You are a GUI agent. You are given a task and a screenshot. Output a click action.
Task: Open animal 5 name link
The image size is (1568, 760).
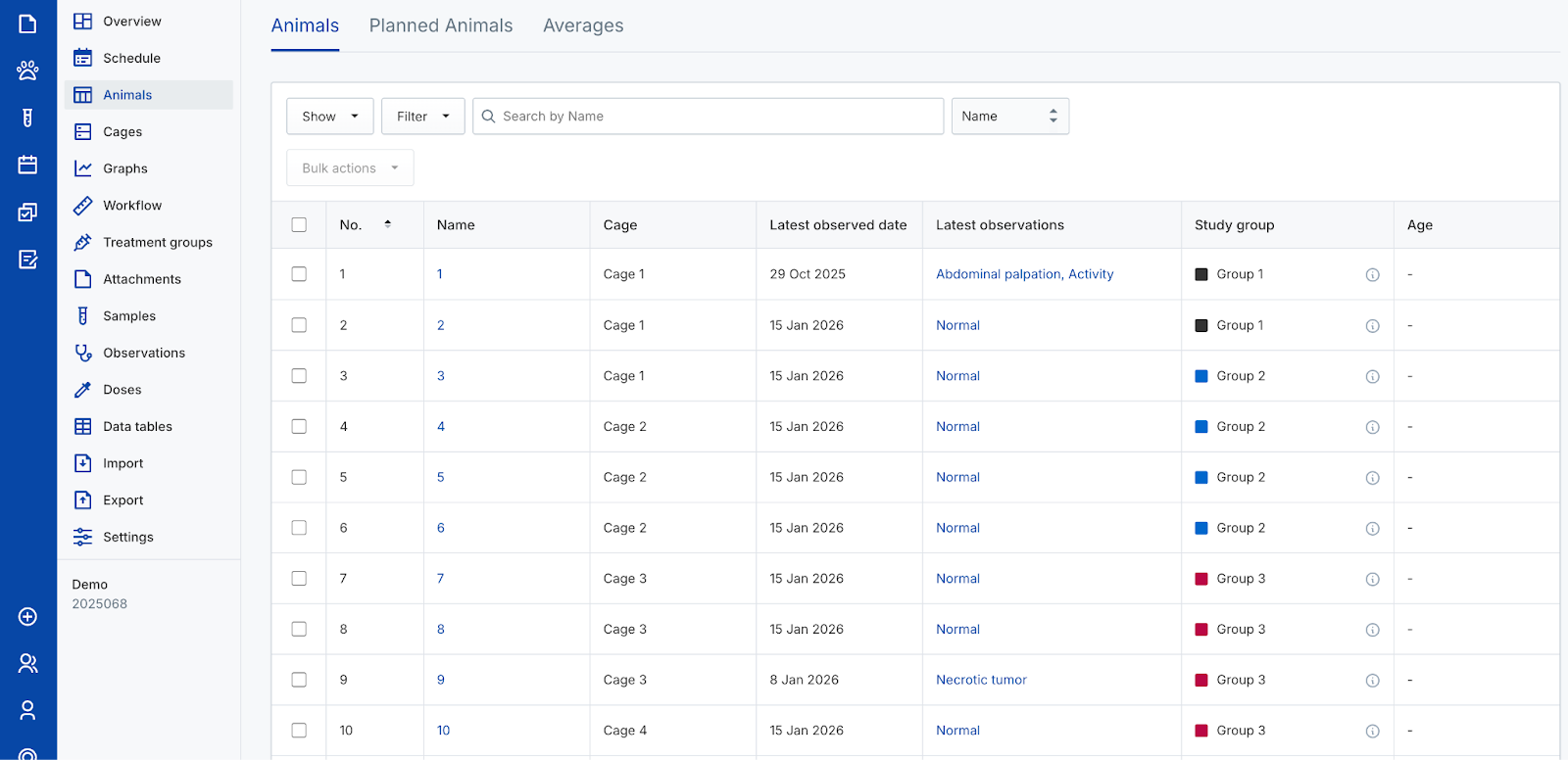(x=441, y=477)
